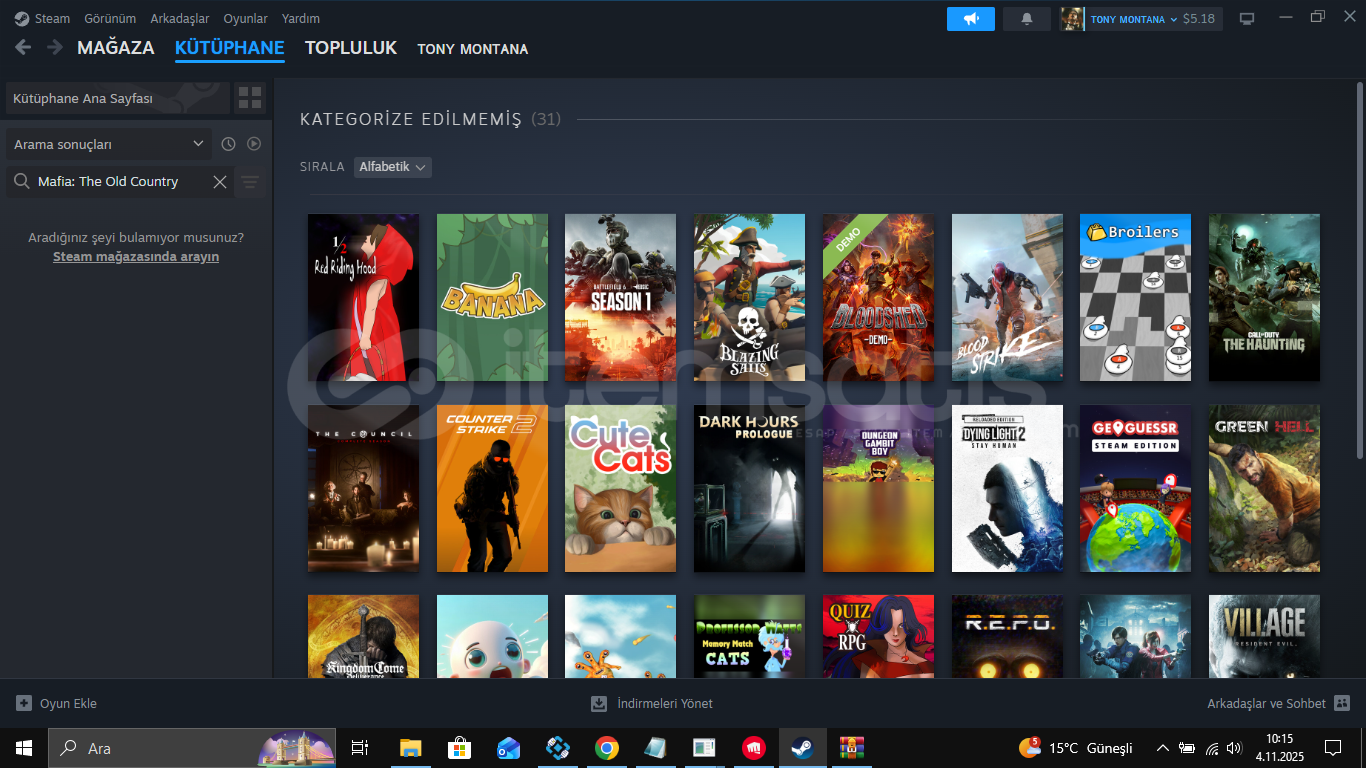Open Google Chrome from the taskbar
This screenshot has height=768, width=1366.
606,748
